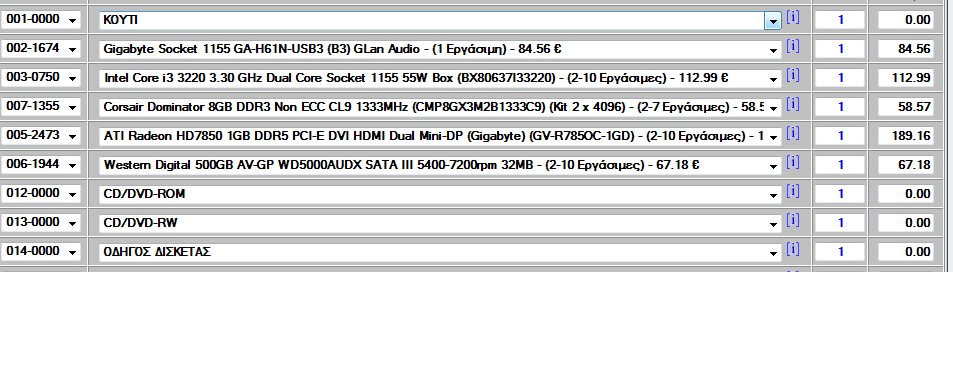Click the 112.99 price field
The width and height of the screenshot is (953, 368).
coord(906,78)
